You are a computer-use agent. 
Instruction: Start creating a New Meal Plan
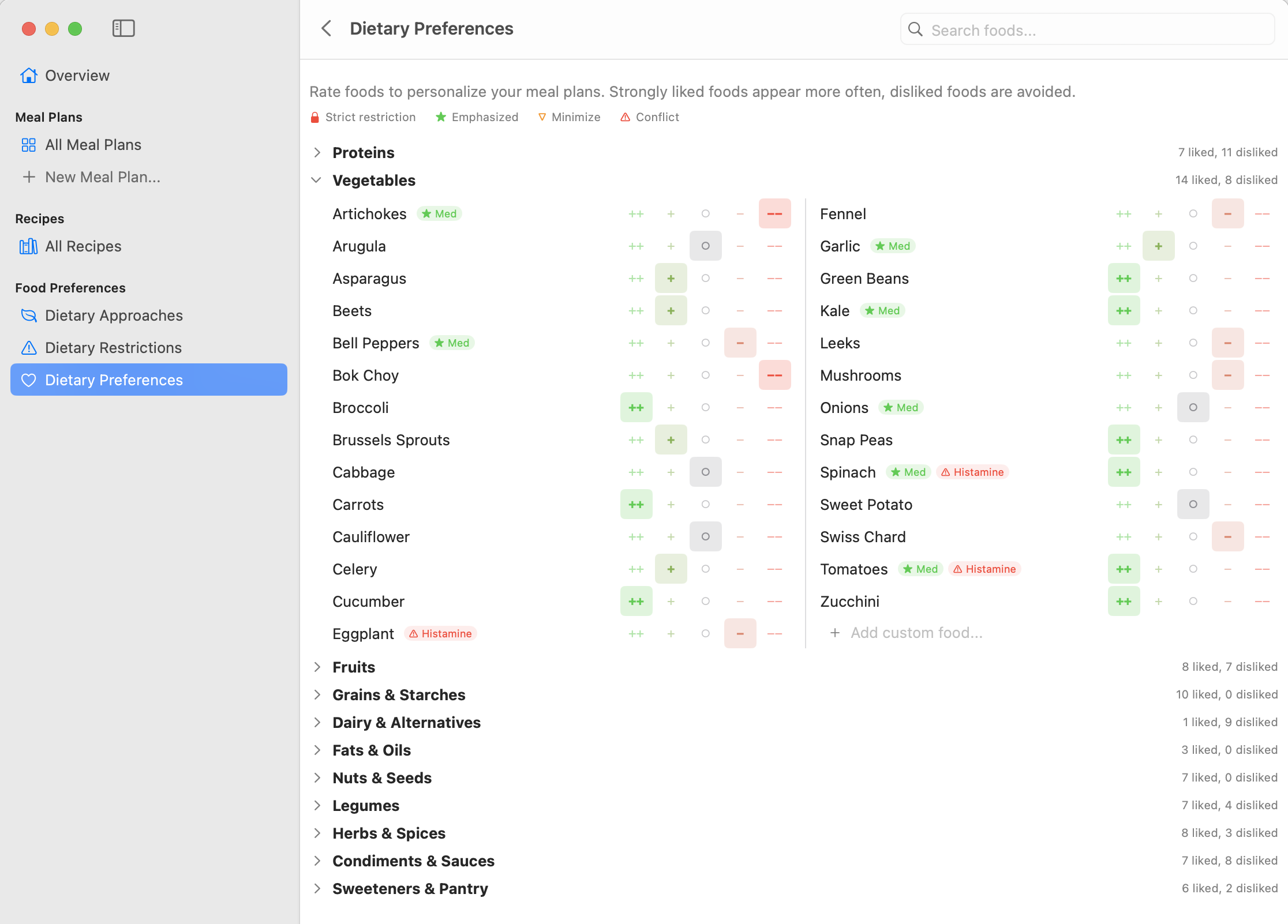pos(103,176)
